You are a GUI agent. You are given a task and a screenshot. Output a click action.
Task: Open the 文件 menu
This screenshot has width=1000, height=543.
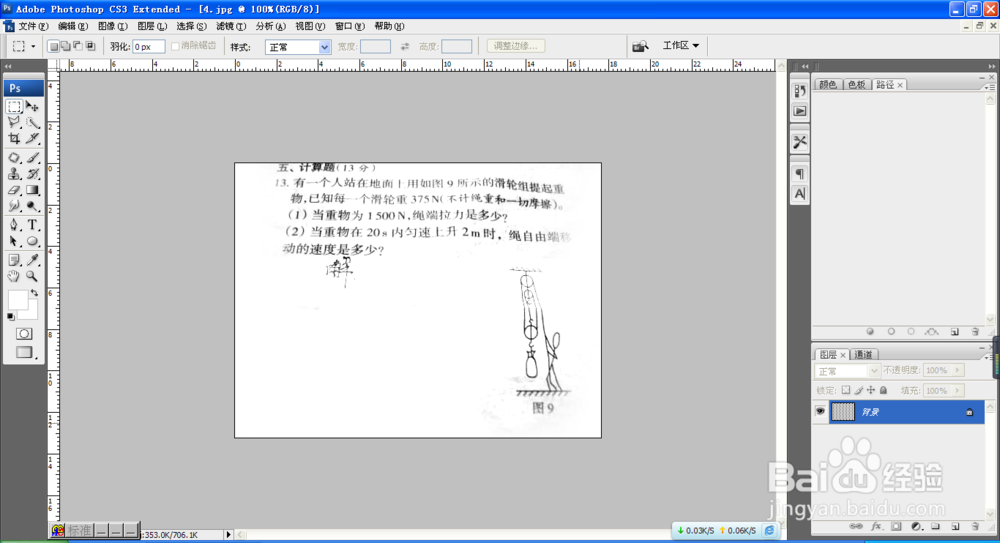(33, 26)
